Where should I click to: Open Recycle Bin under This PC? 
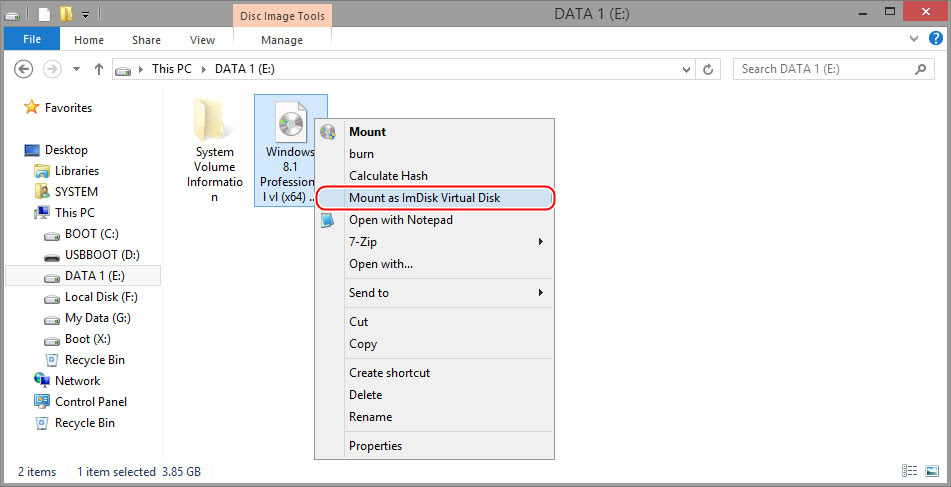pyautogui.click(x=95, y=360)
